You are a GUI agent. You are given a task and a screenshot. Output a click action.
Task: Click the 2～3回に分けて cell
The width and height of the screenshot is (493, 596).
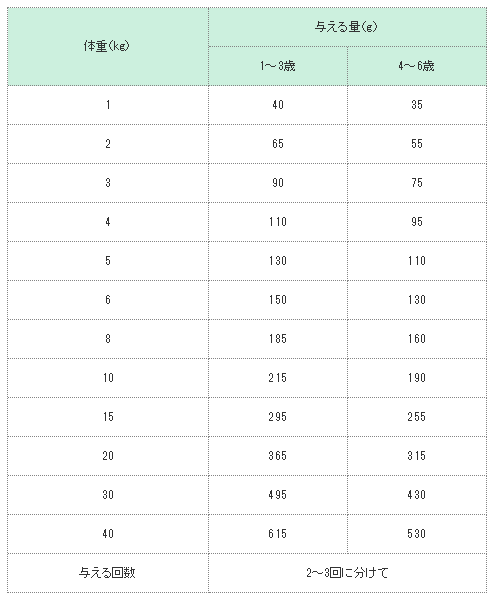[347, 573]
